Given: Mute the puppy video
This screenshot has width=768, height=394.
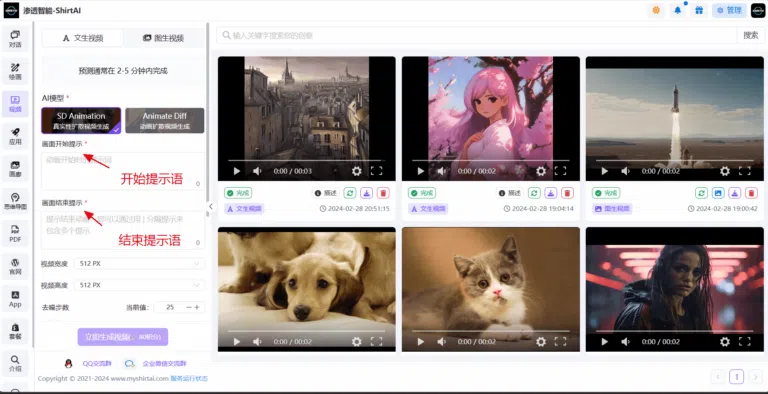Looking at the screenshot, I should coord(257,342).
